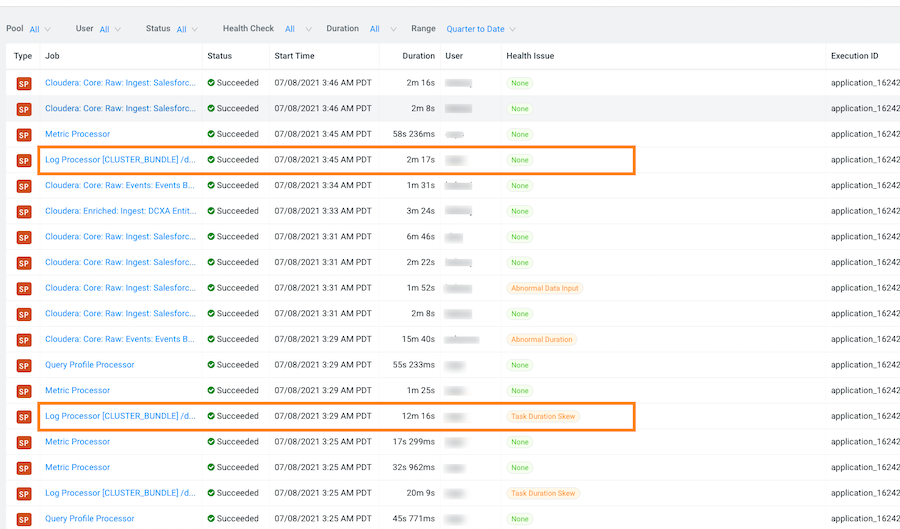Click the SP icon beside the 58s Metric Processor job
The image size is (900, 529).
[23, 134]
